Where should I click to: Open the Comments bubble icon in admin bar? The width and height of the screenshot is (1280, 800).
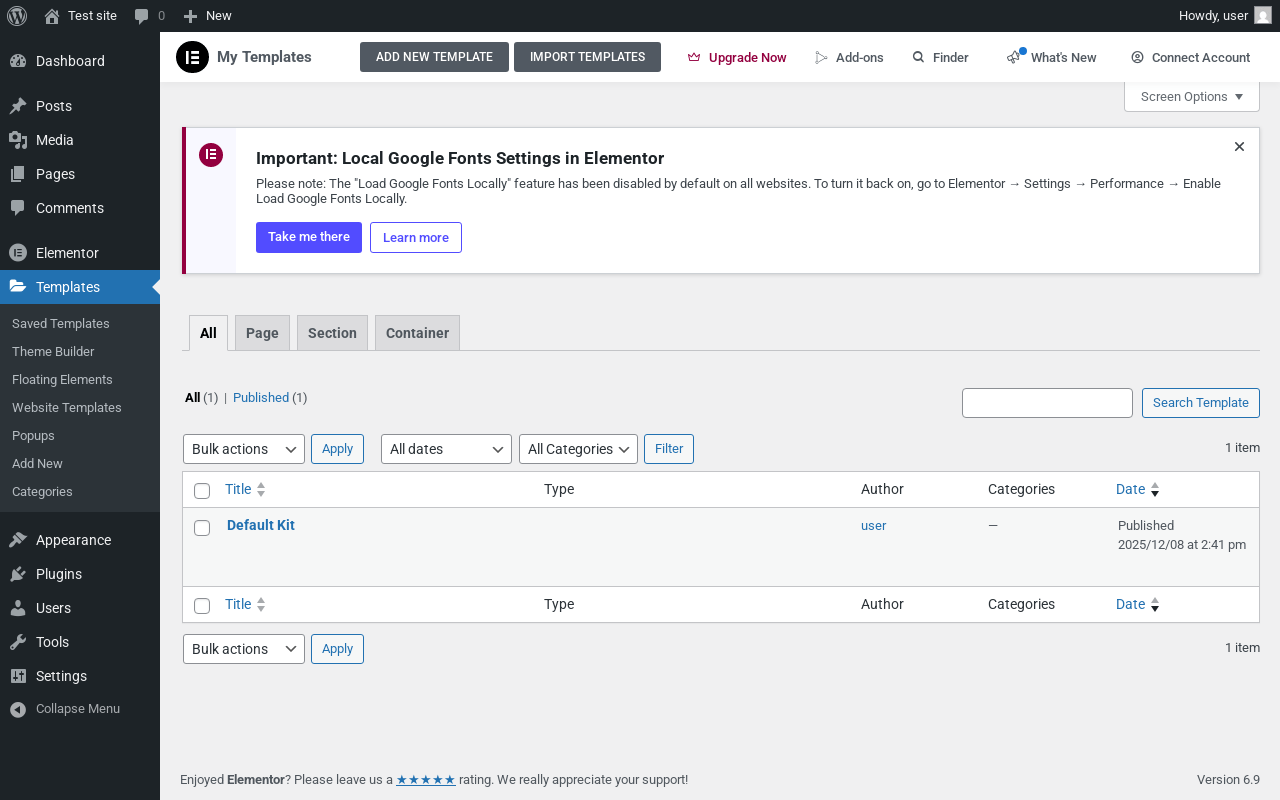point(142,15)
